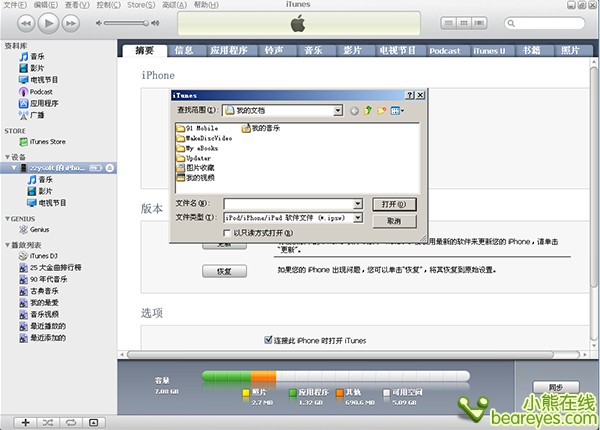Viewport: 600px width, 430px height.
Task: Open the 文件(F) menu
Action: pos(15,5)
